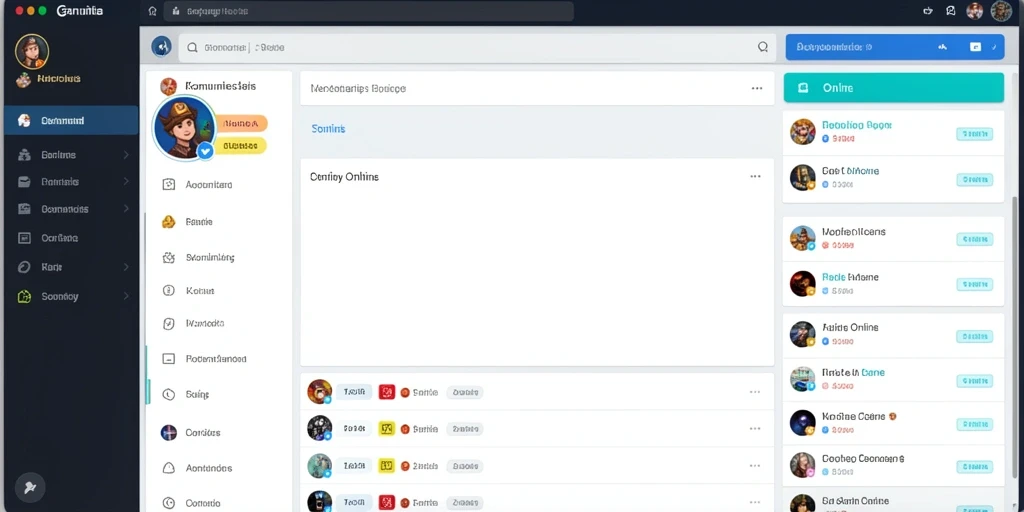Click the Condios icon in the profile panel
This screenshot has width=1024, height=512.
[168, 432]
